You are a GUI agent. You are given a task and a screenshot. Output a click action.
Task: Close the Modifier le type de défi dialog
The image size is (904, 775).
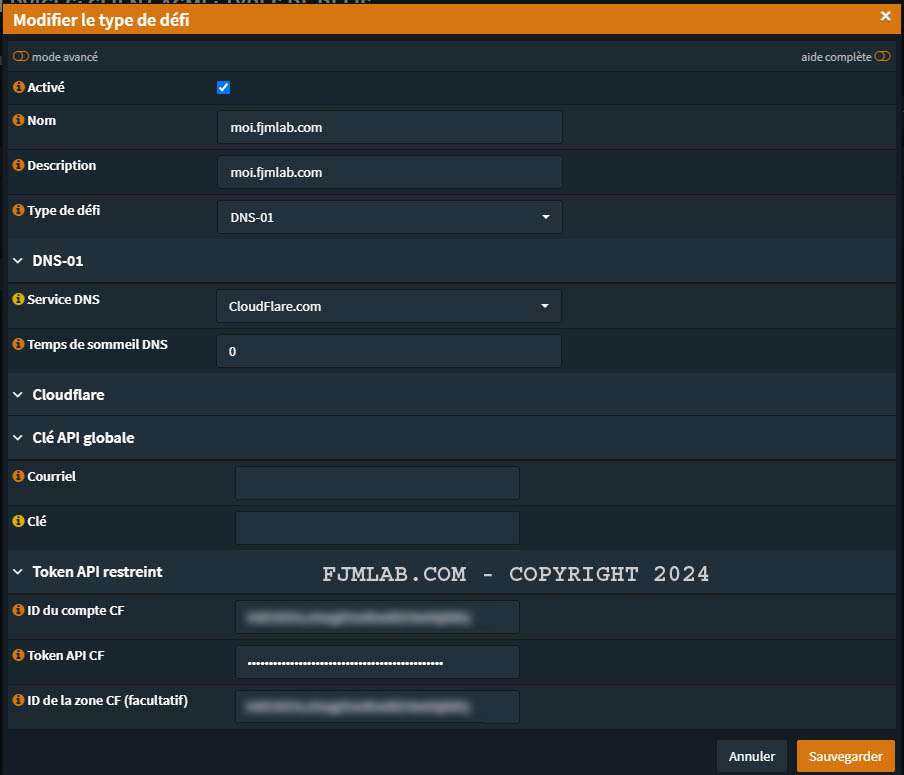pos(885,16)
